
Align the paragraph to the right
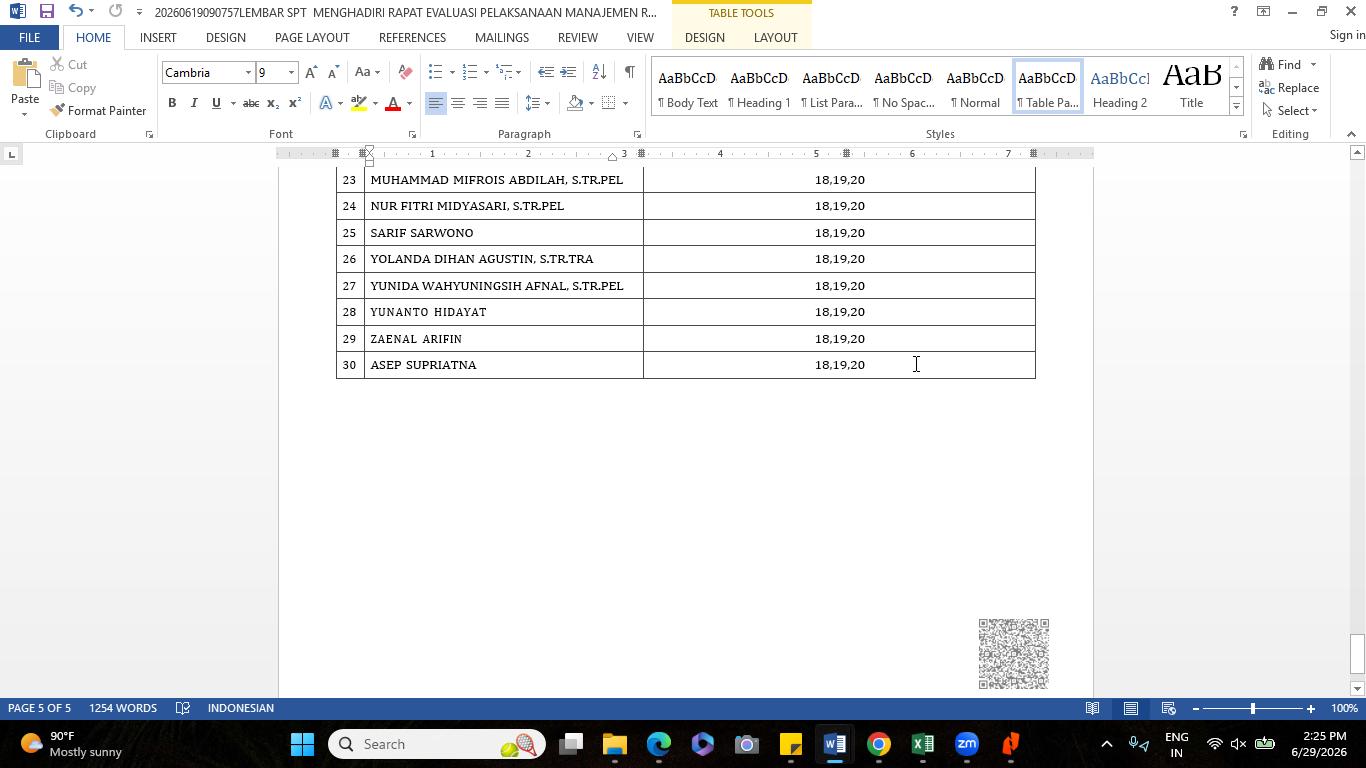(x=479, y=103)
